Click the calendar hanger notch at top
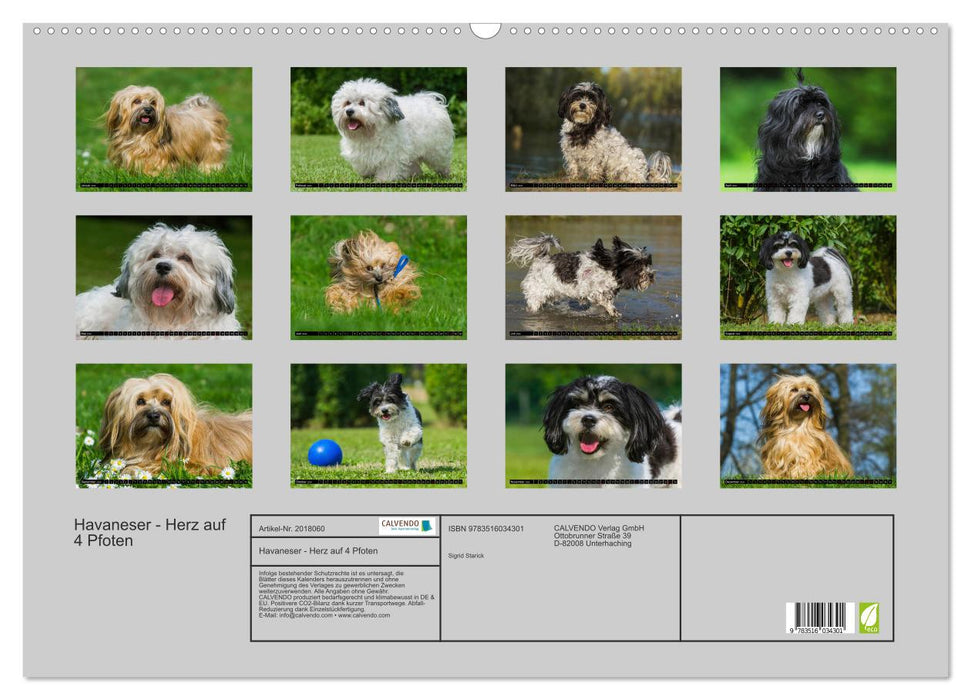Image resolution: width=971 pixels, height=700 pixels. 485,31
